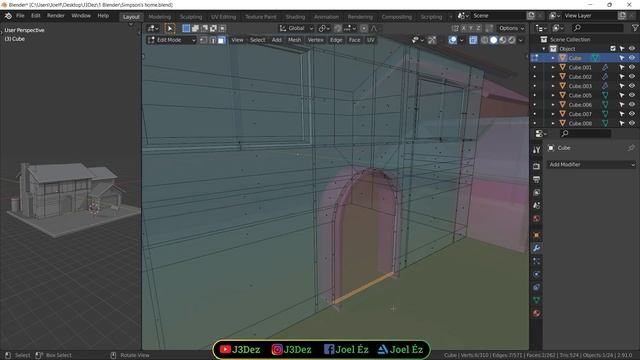Hide Cube.001 in viewport
Screen dimensions: 640x360
point(632,67)
